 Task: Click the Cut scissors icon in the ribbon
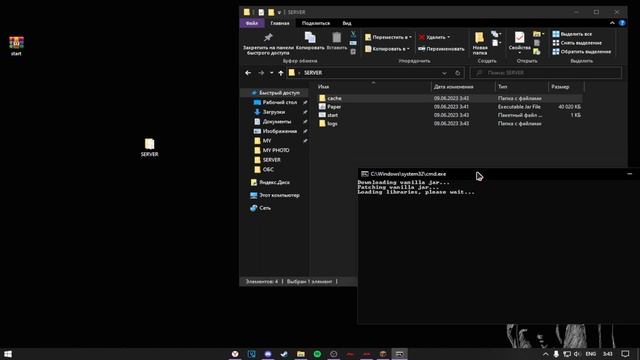click(x=353, y=34)
